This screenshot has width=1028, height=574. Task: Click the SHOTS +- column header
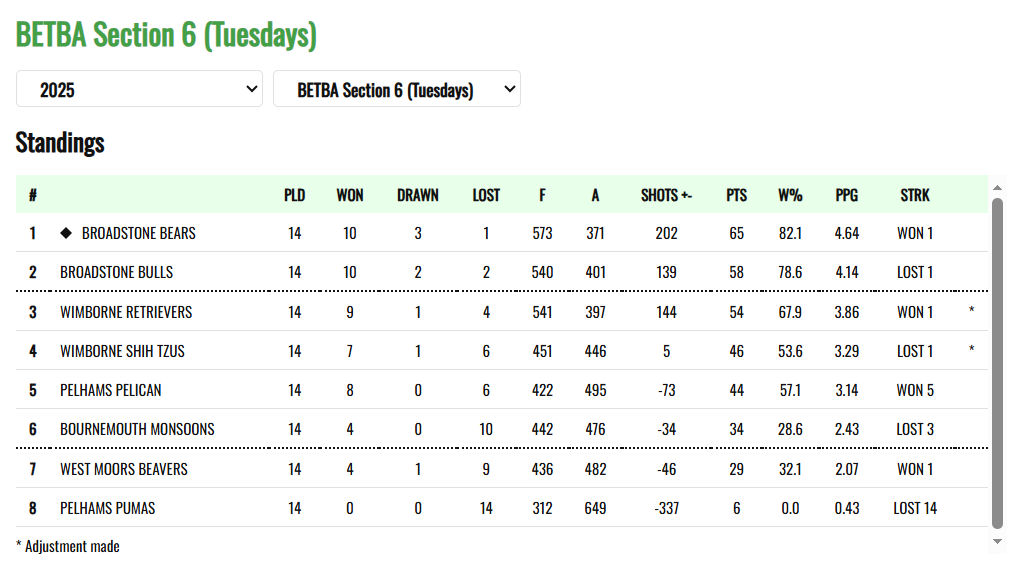pos(666,195)
